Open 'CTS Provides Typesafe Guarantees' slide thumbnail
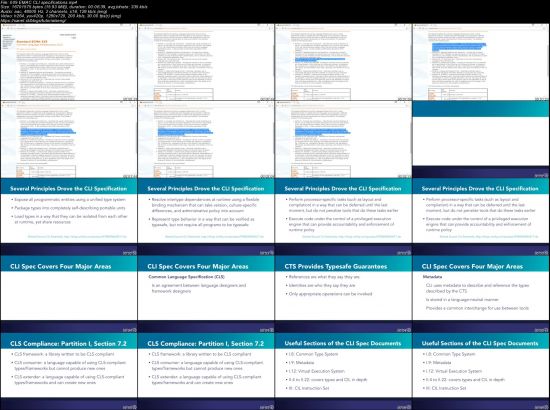 [x=343, y=295]
